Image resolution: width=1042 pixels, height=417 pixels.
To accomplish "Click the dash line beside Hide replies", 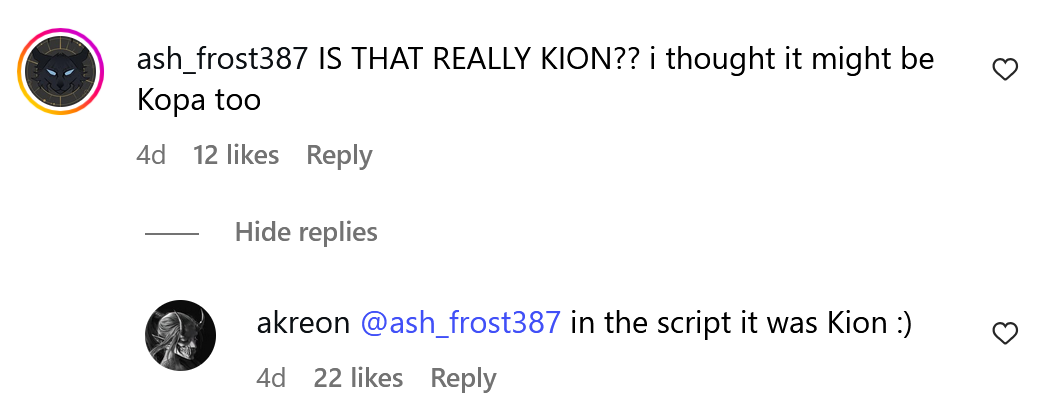I will [171, 233].
